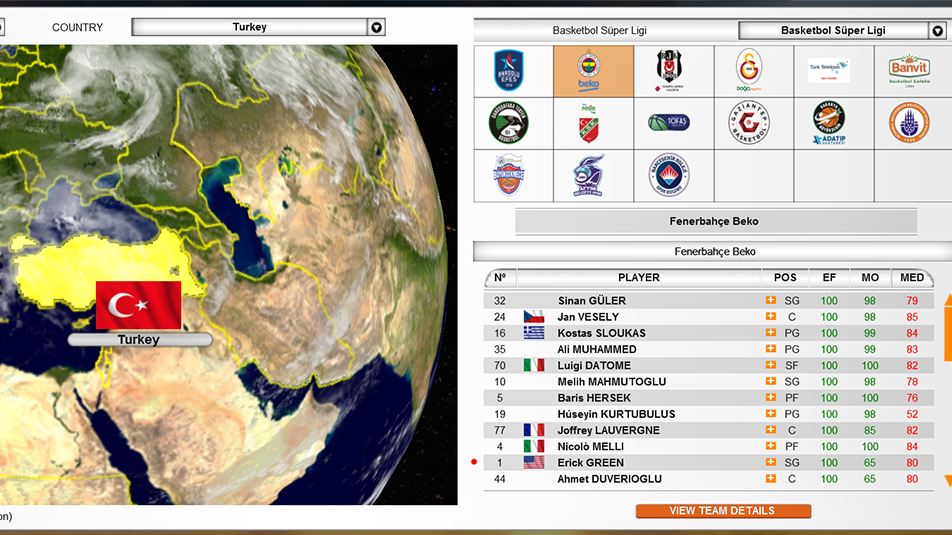Viewport: 952px width, 535px height.
Task: Click the orange roster scrollbar thumb
Action: point(948,333)
